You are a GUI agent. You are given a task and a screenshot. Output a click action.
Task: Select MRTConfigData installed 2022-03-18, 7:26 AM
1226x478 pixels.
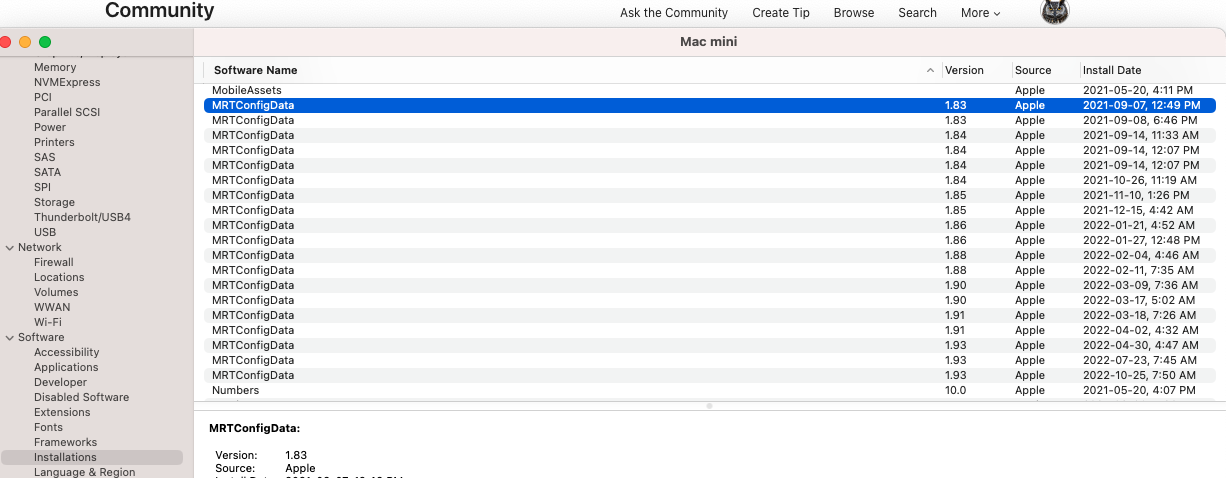709,315
